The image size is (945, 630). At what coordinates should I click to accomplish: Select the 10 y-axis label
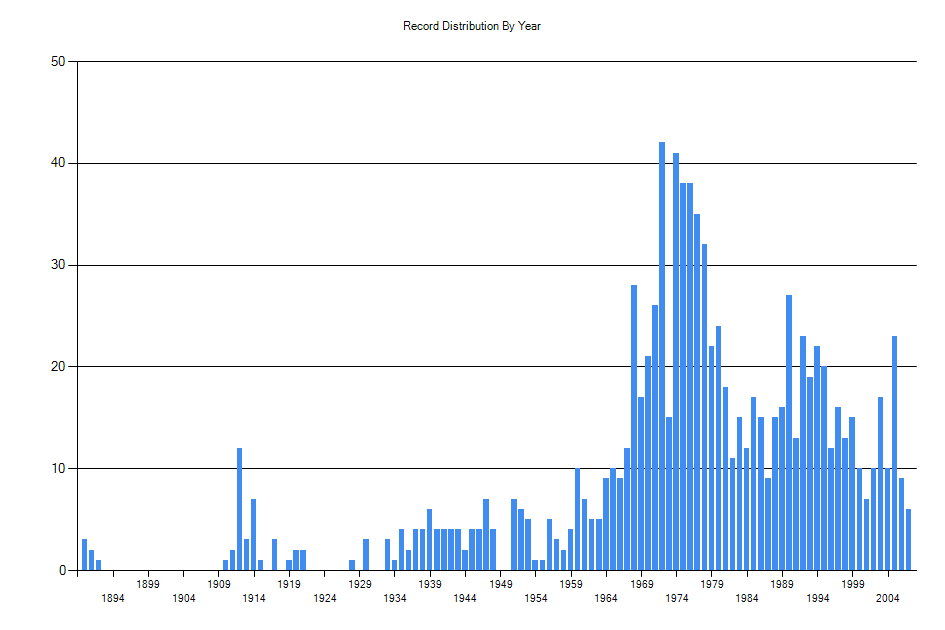[x=59, y=467]
